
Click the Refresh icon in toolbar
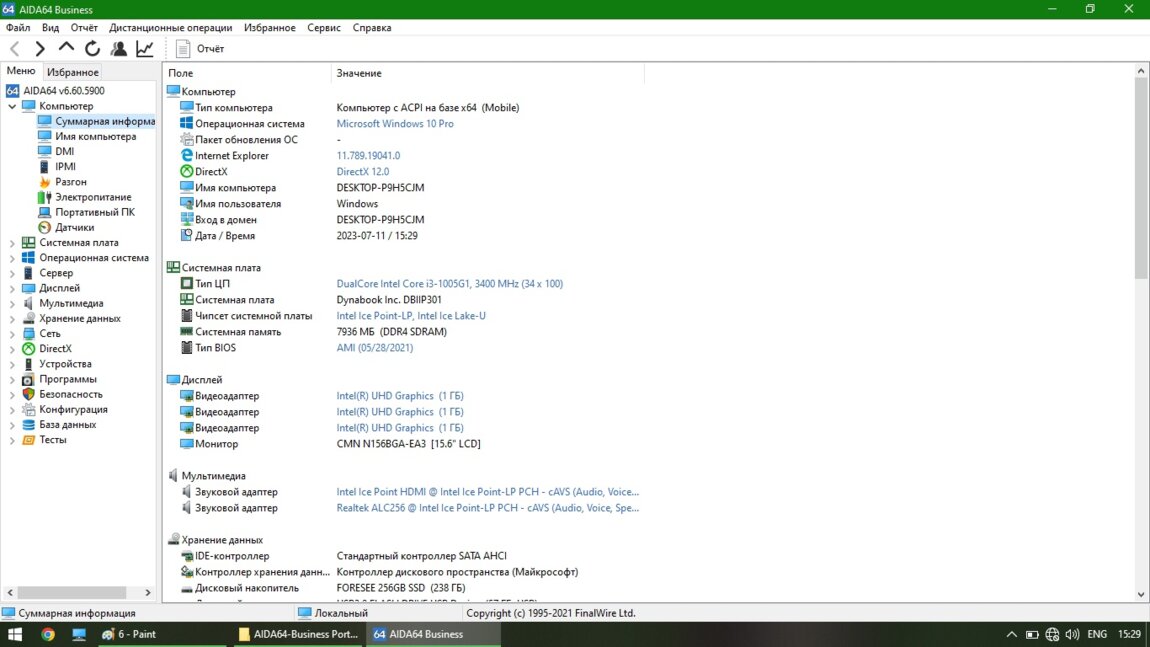(92, 48)
